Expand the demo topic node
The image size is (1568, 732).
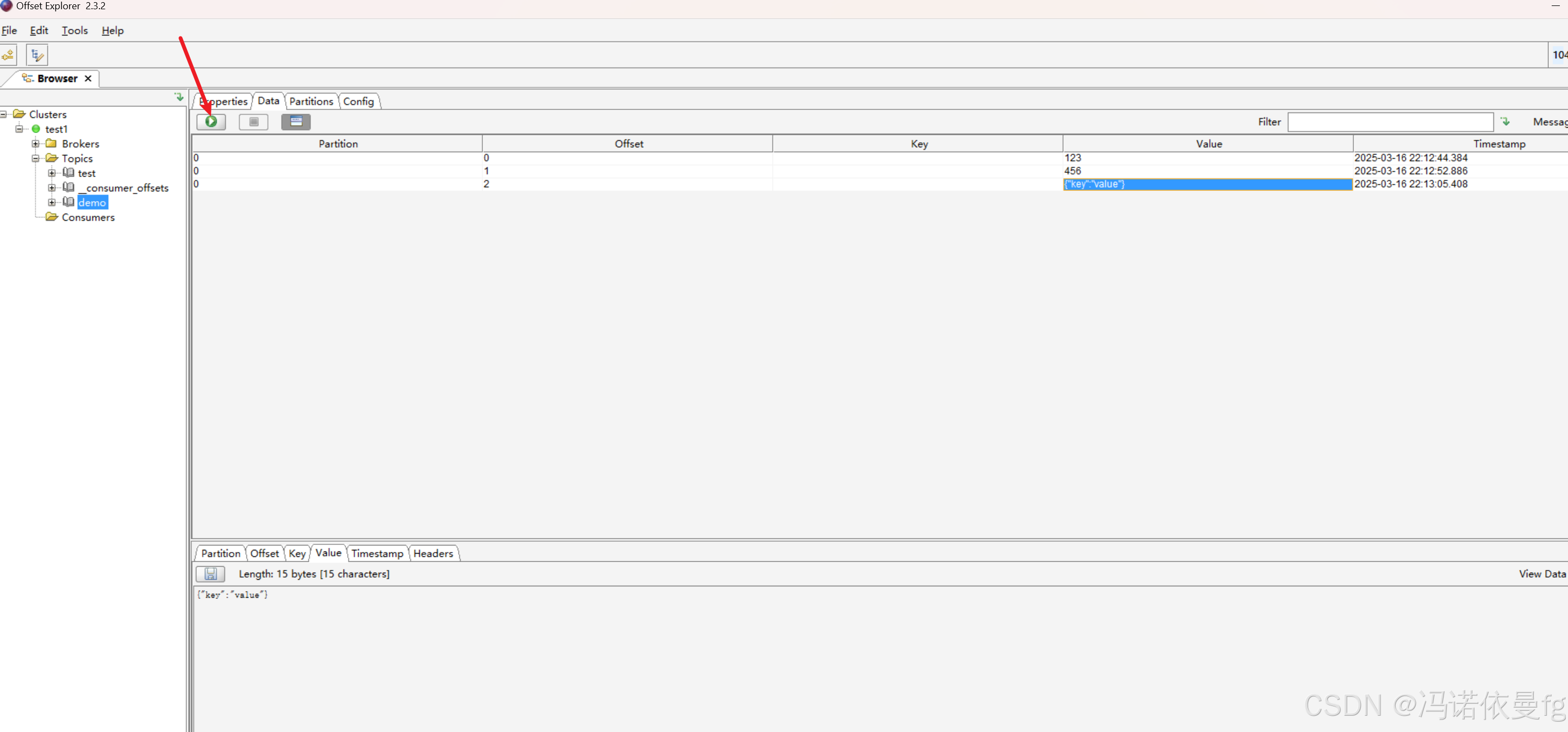(x=52, y=202)
